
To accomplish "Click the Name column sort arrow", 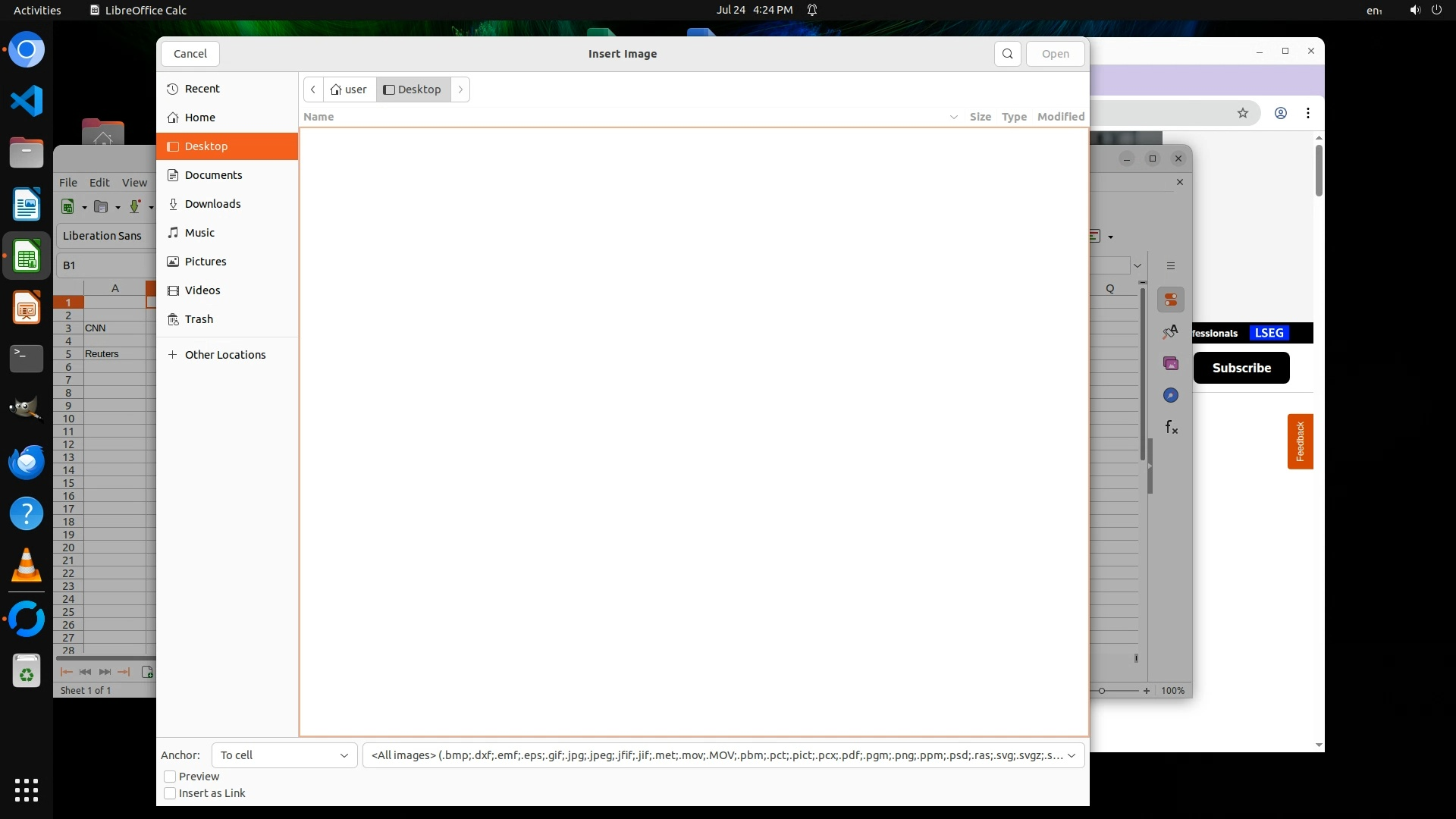I will coord(953,117).
